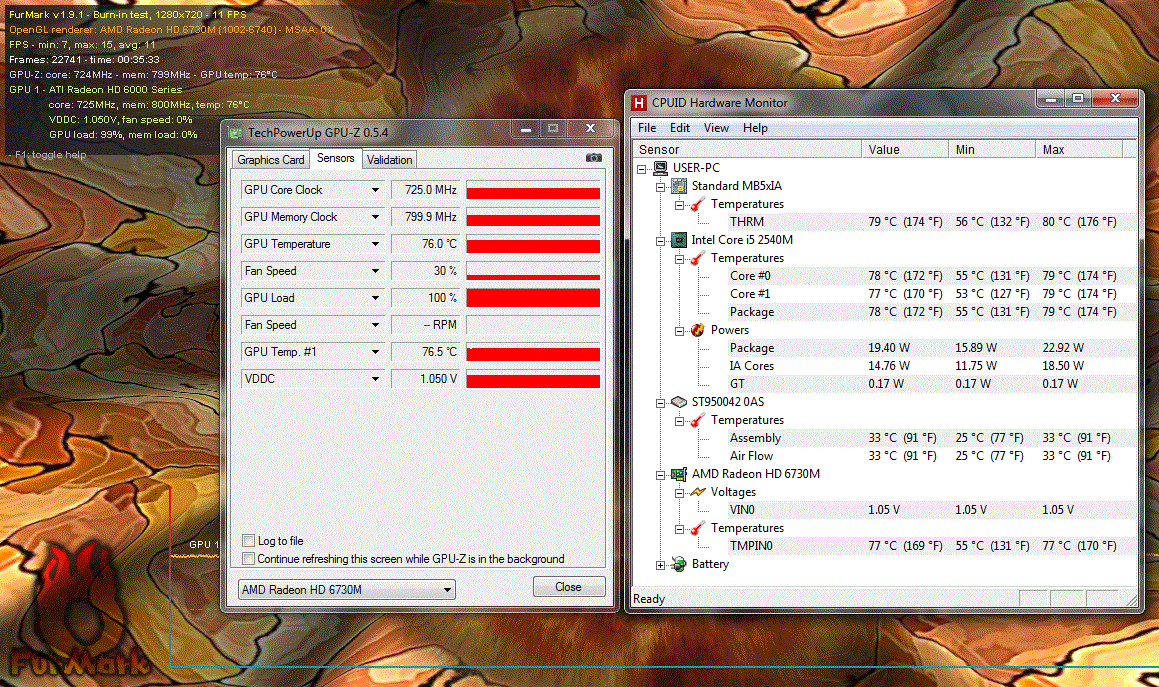The width and height of the screenshot is (1159, 687).
Task: Click the Sensor column header
Action: coord(747,149)
